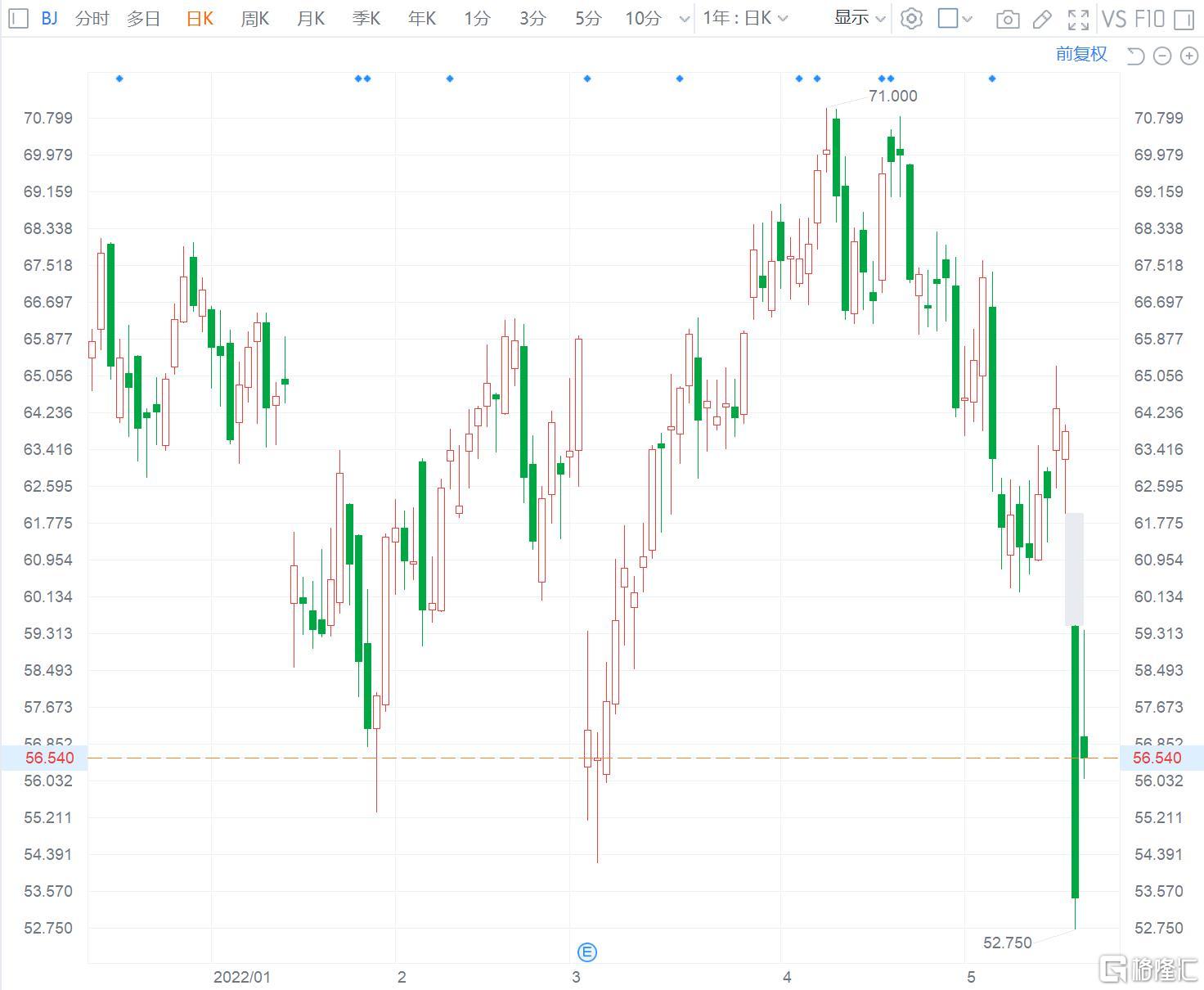Switch to 周K weekly chart tab
1204x990 pixels.
point(255,18)
